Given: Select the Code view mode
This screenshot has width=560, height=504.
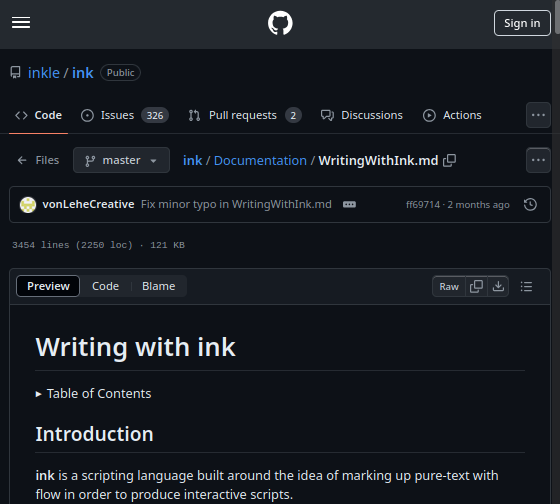Looking at the screenshot, I should pos(105,286).
